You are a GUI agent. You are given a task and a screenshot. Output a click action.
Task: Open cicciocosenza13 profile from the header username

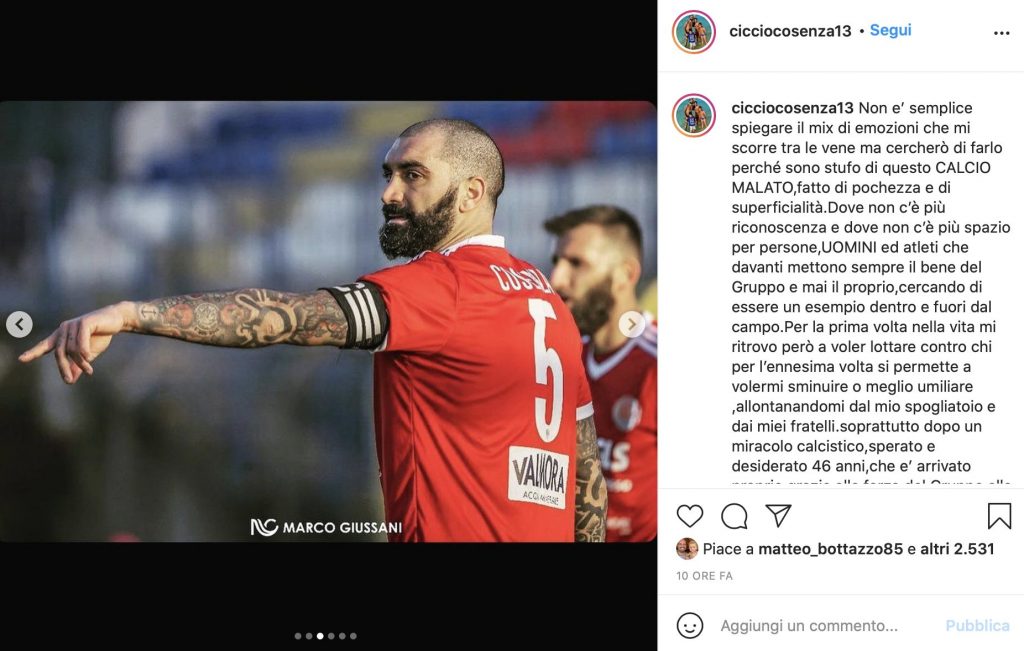coord(790,31)
